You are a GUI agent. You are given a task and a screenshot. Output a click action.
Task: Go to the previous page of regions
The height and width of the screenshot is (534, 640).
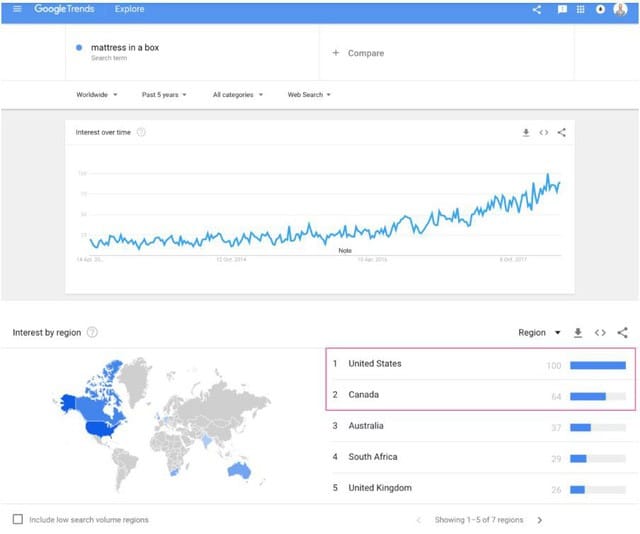click(x=418, y=520)
